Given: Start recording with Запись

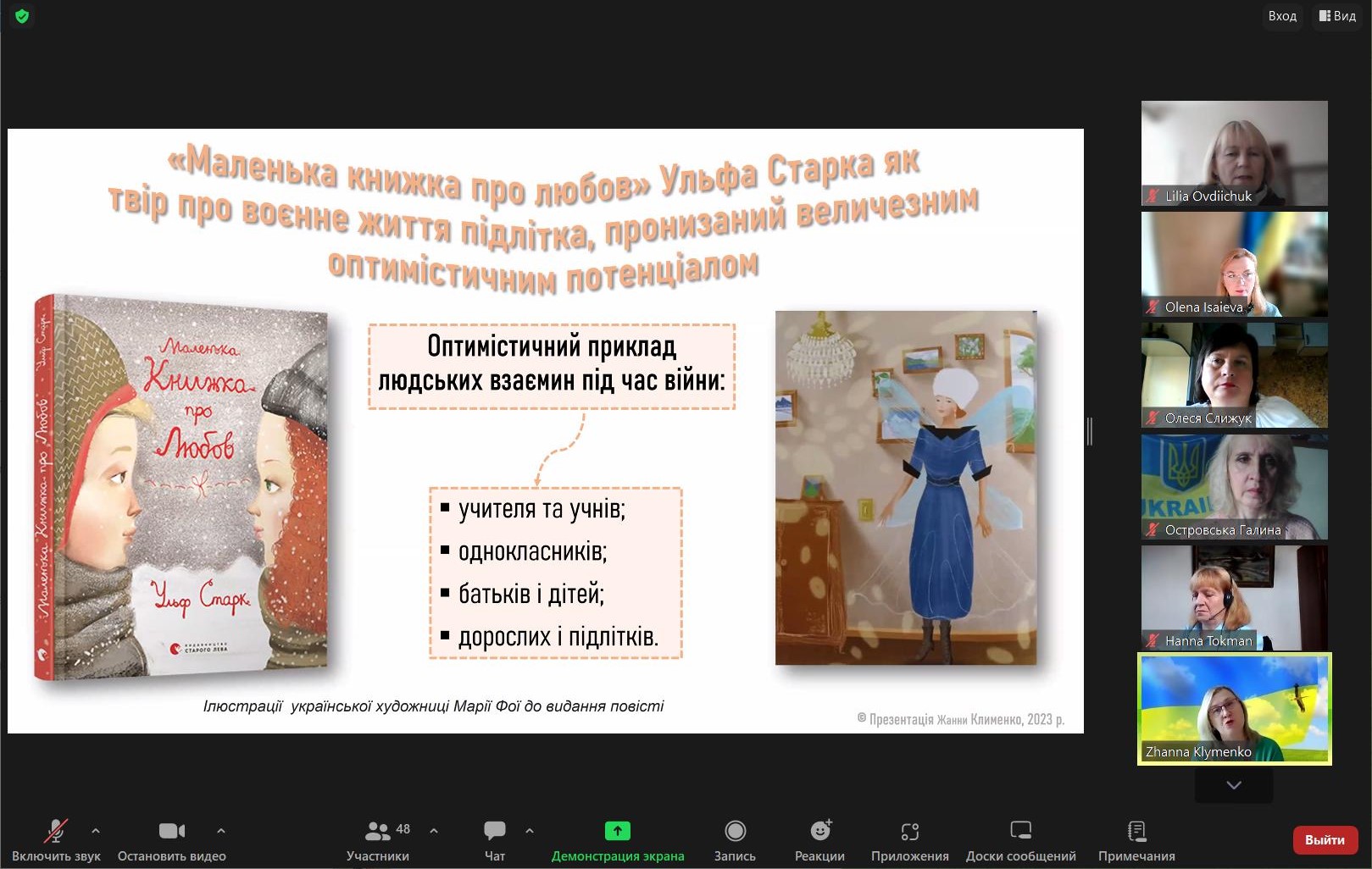Looking at the screenshot, I should click(x=735, y=840).
